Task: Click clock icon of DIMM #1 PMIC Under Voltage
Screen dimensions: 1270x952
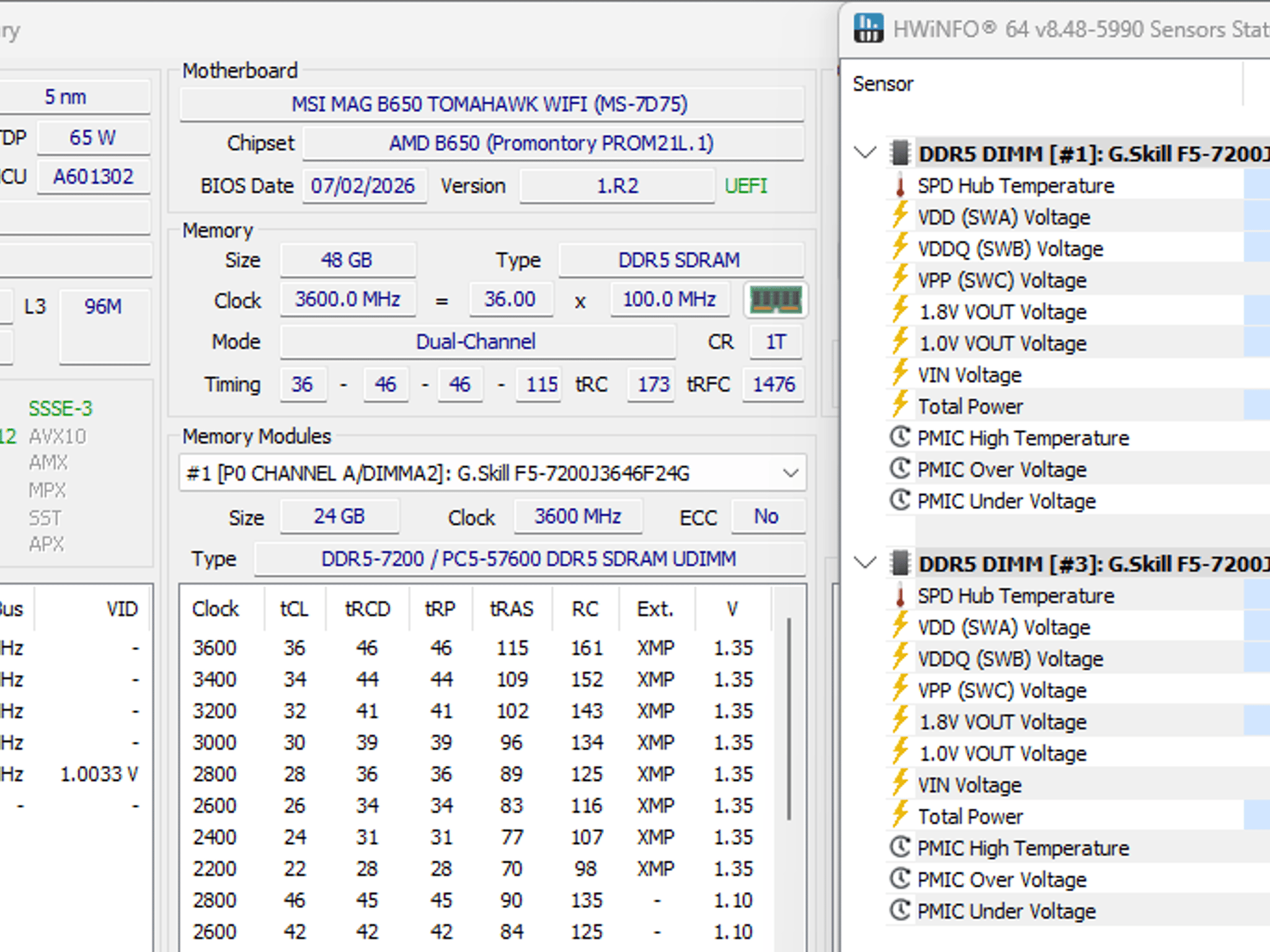Action: point(900,500)
